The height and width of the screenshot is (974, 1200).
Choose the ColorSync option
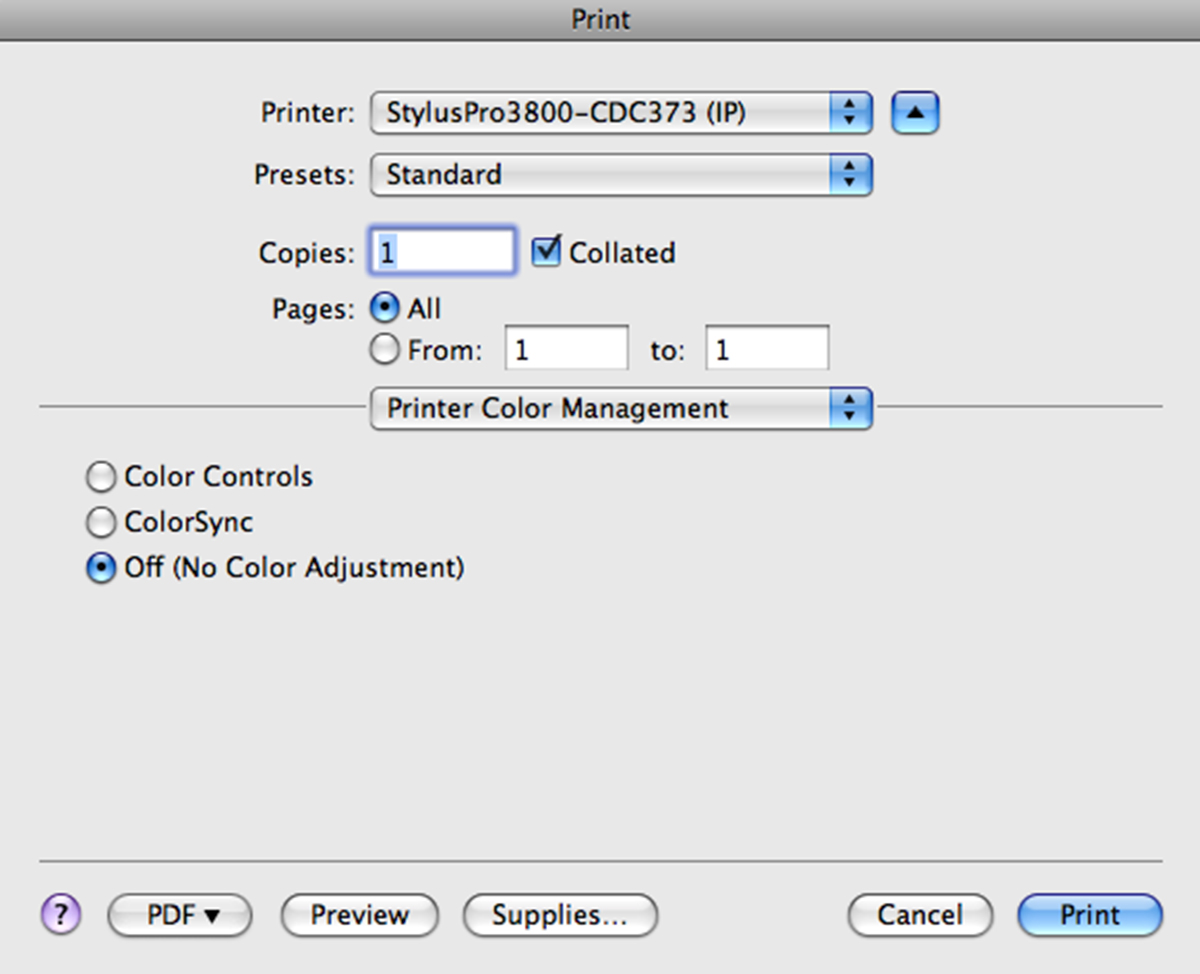click(100, 522)
